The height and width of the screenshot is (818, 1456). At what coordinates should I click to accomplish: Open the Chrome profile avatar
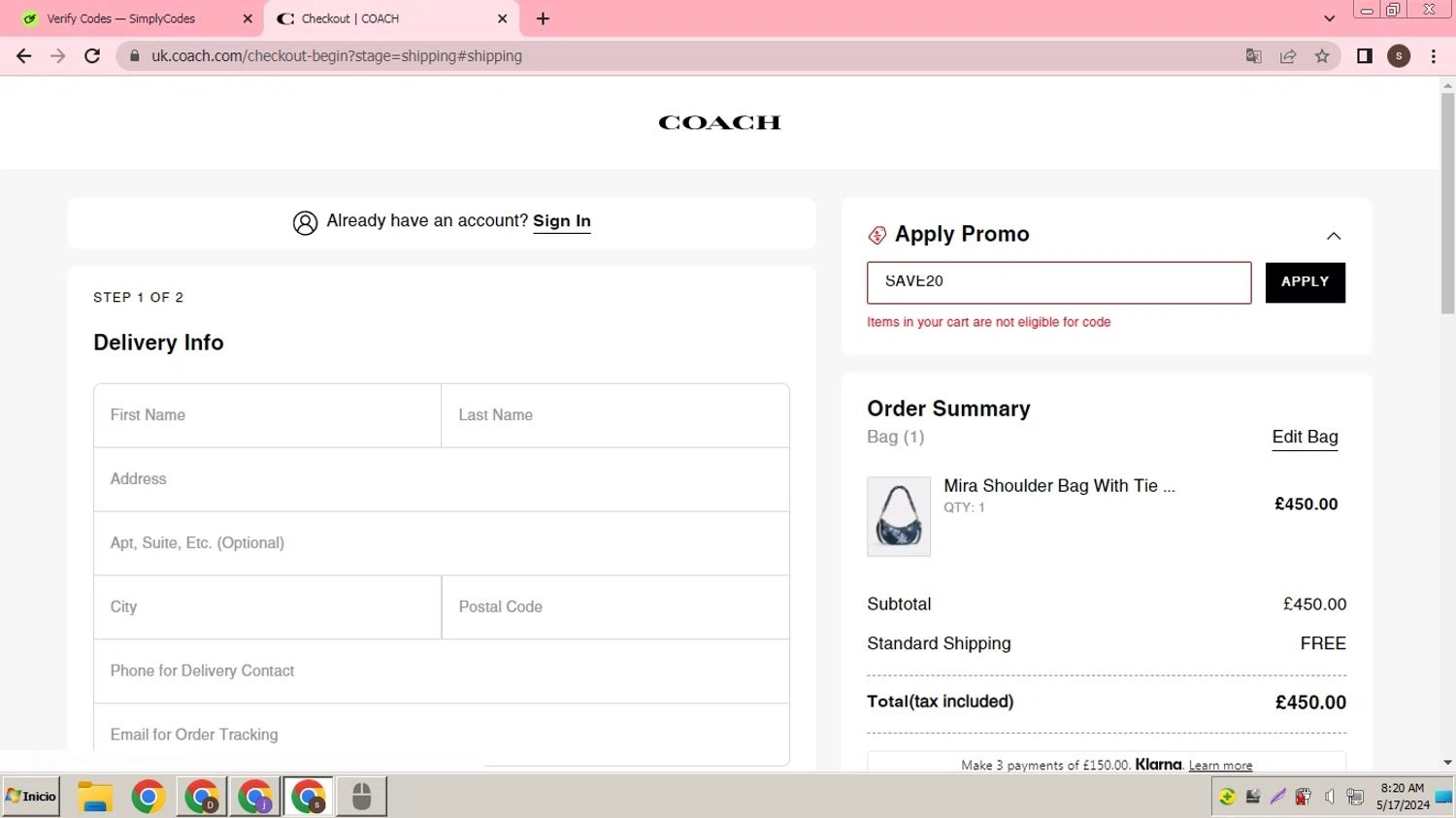[x=1399, y=56]
